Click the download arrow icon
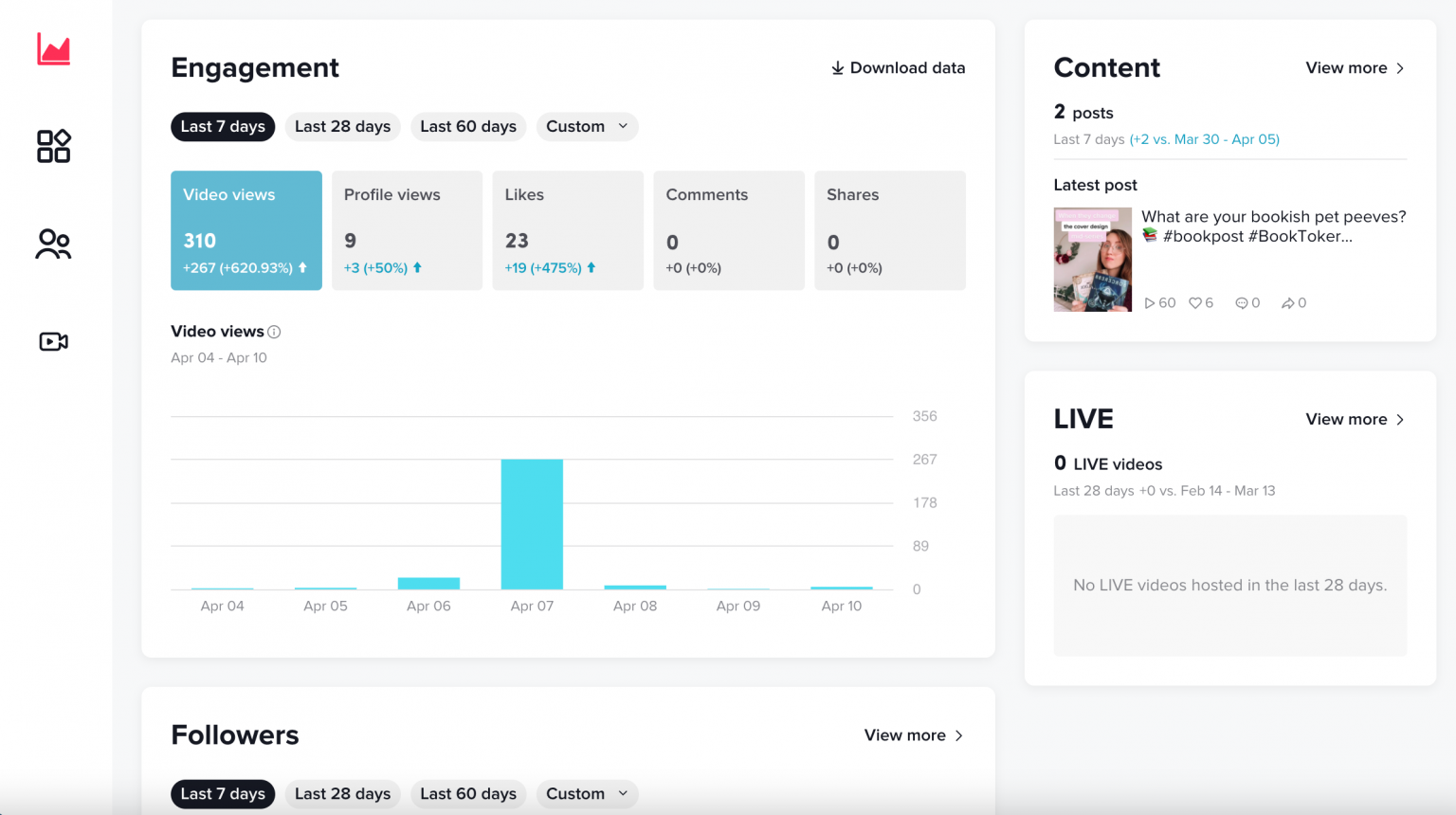1456x815 pixels. point(837,68)
